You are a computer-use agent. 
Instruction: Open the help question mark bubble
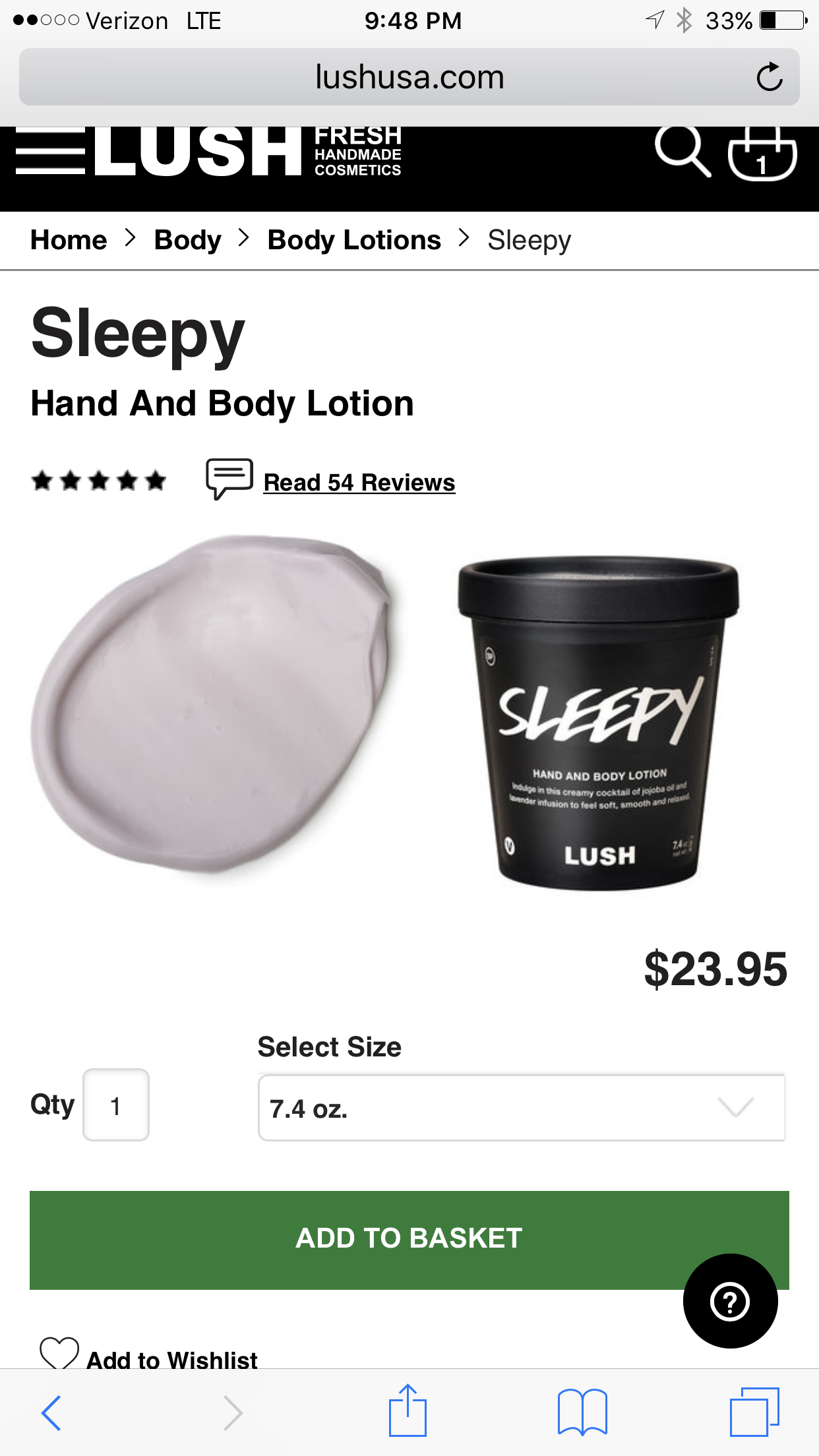point(730,1301)
